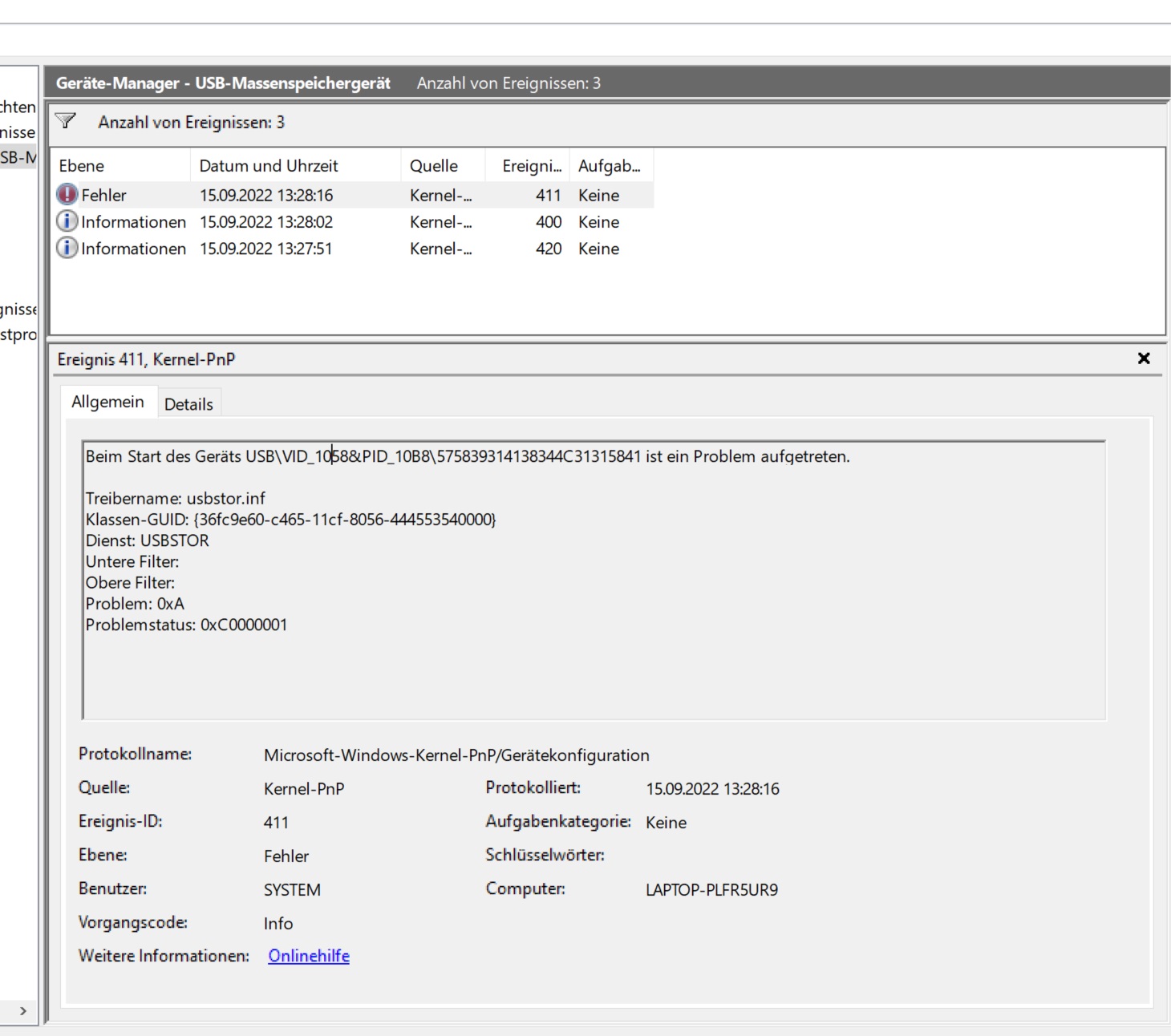Click the Computer value LAPTOP-PLFR5UR9

point(711,890)
